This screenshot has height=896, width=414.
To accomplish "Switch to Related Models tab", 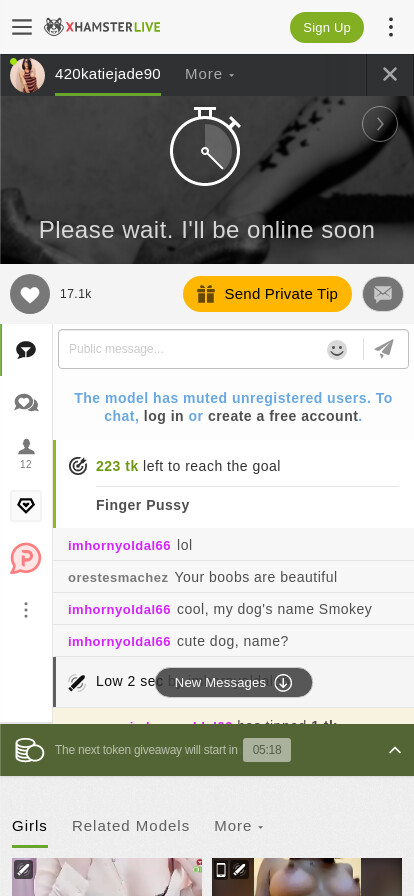I will click(130, 826).
